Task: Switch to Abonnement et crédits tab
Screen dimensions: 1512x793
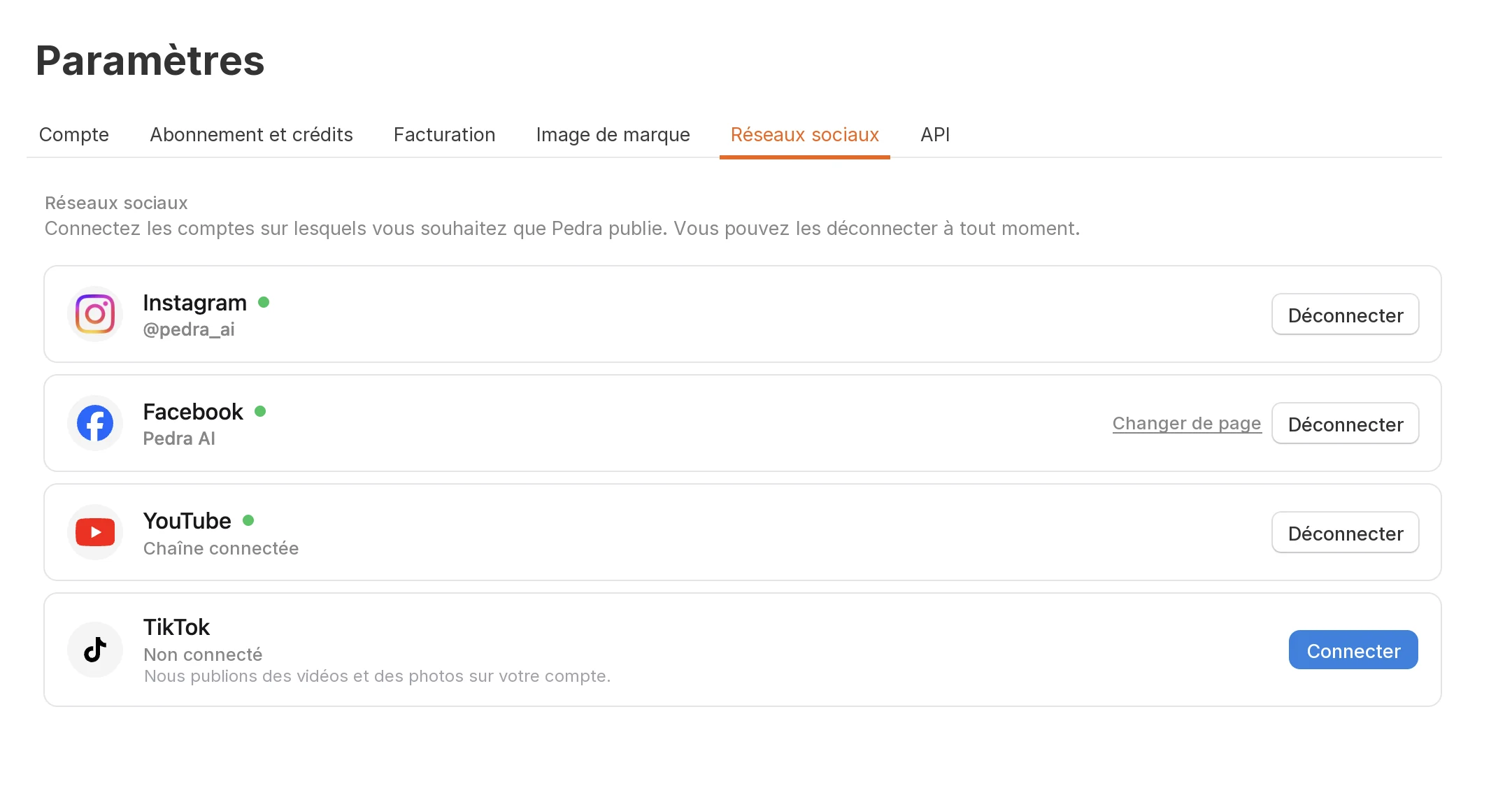Action: coord(251,134)
